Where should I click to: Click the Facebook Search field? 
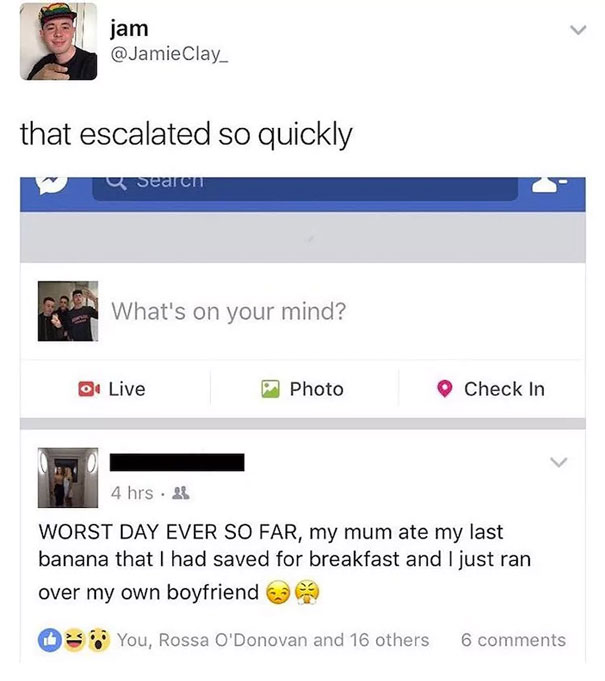[x=305, y=188]
